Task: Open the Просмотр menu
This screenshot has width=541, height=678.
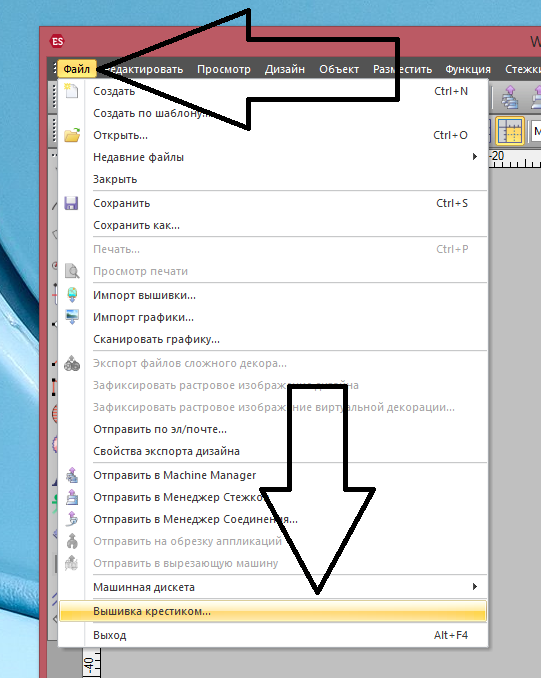Action: click(224, 69)
